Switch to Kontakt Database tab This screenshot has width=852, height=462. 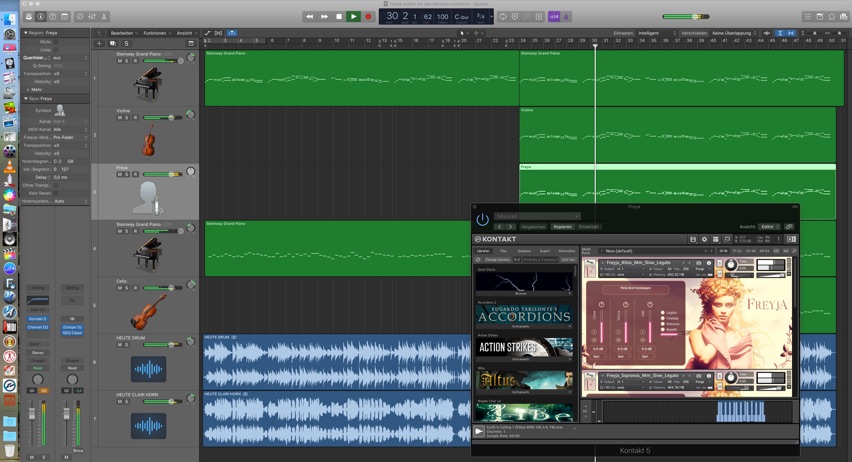pyautogui.click(x=524, y=251)
